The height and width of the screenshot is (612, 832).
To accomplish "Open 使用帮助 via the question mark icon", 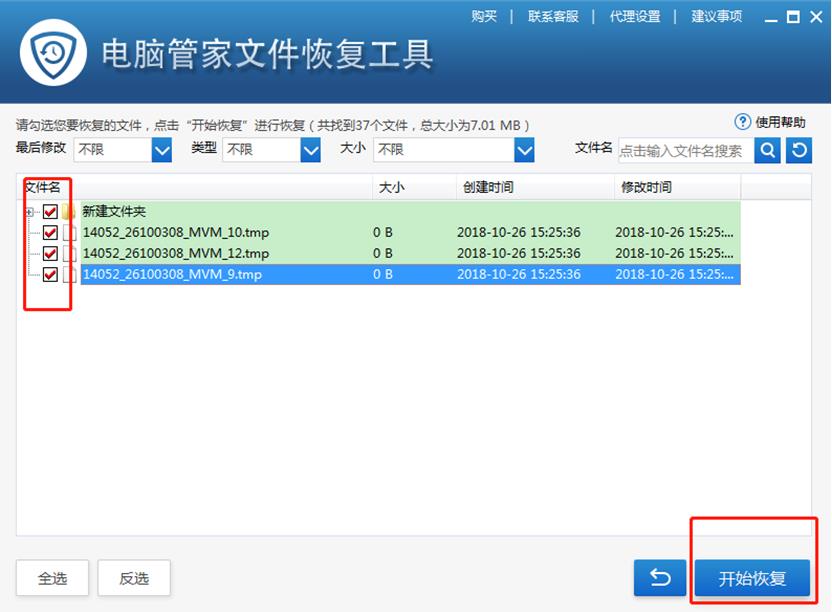I will [742, 122].
